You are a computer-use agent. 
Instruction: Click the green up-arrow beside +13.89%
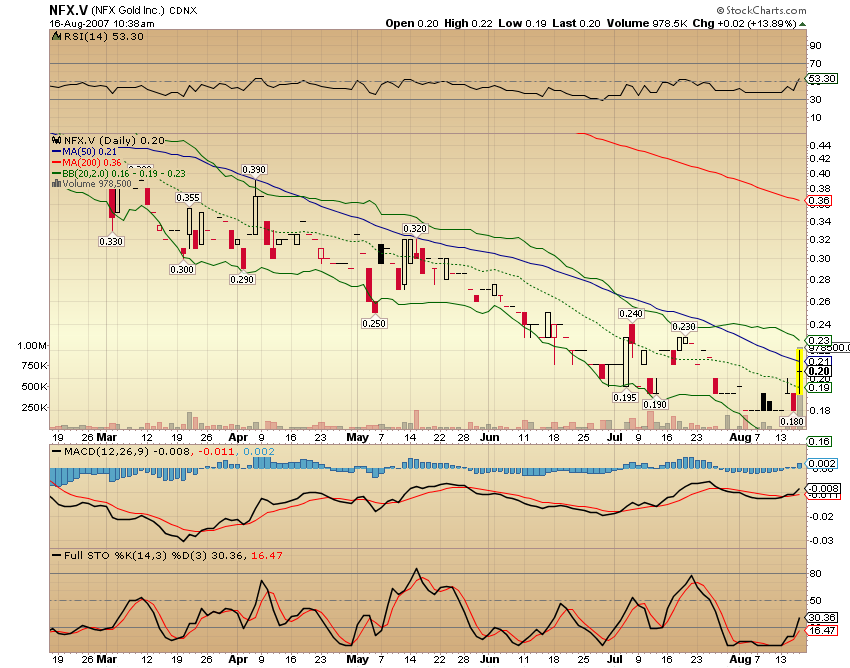point(802,24)
